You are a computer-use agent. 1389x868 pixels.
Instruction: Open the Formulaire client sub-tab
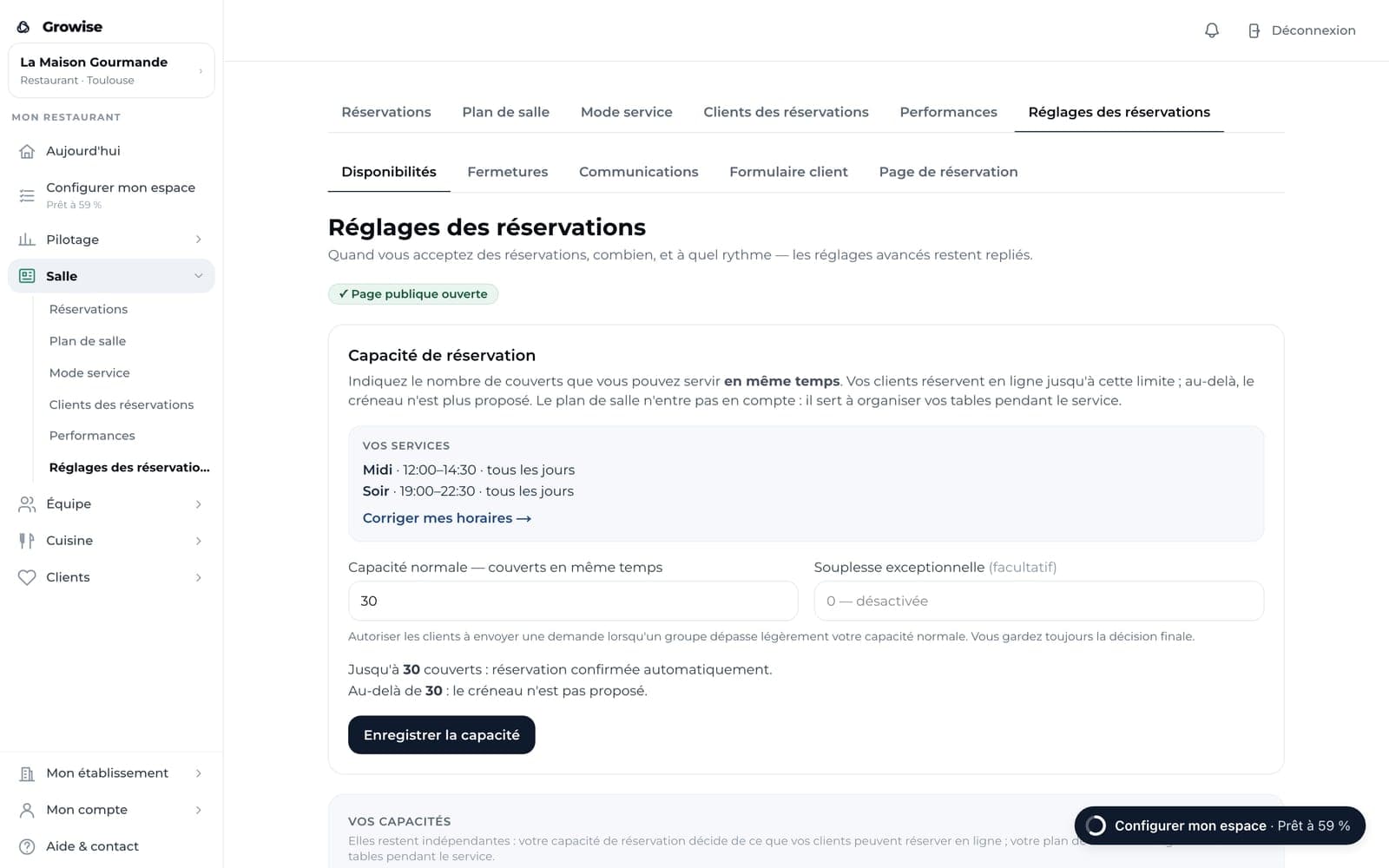(788, 172)
